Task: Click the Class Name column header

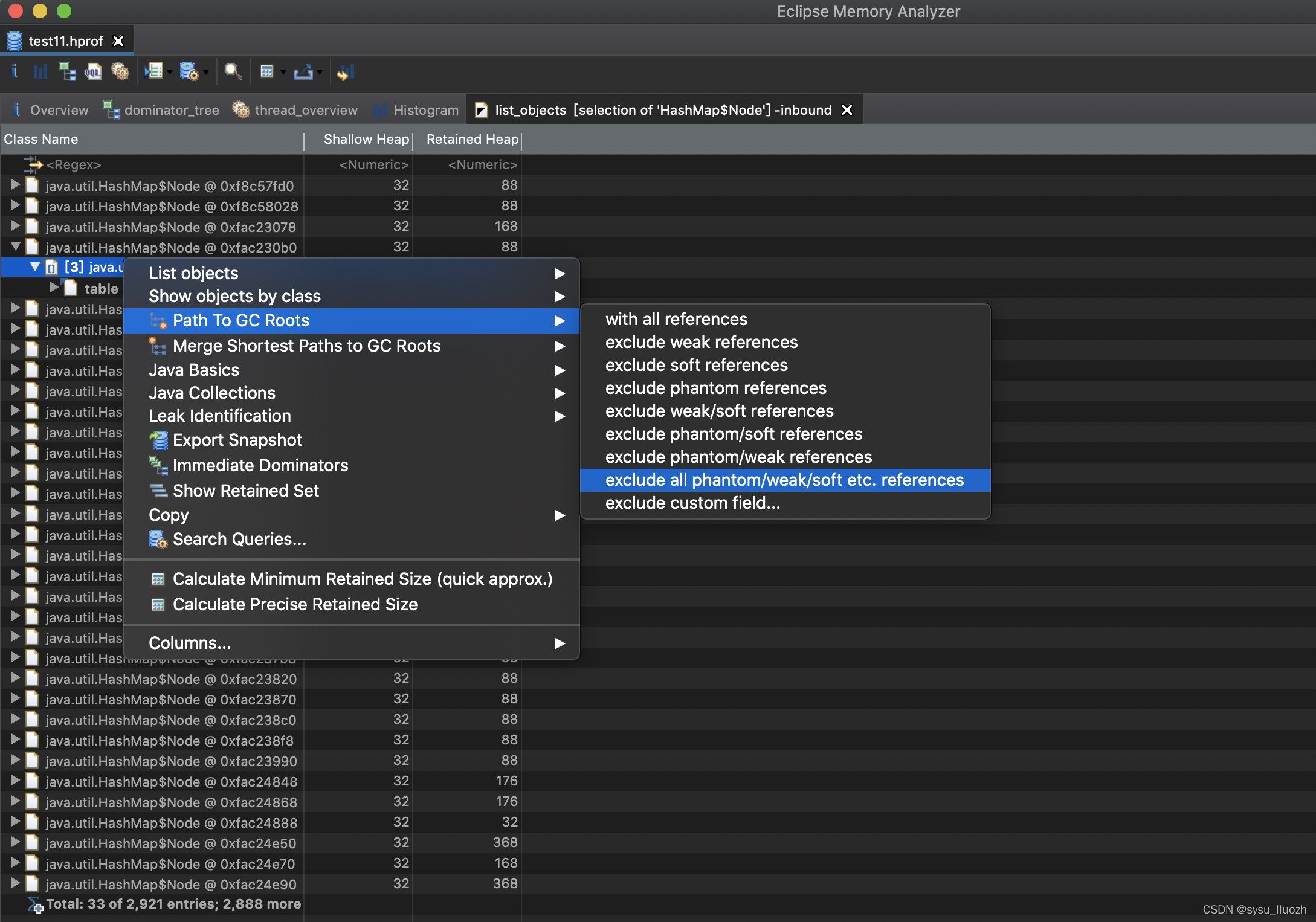Action: pyautogui.click(x=152, y=140)
